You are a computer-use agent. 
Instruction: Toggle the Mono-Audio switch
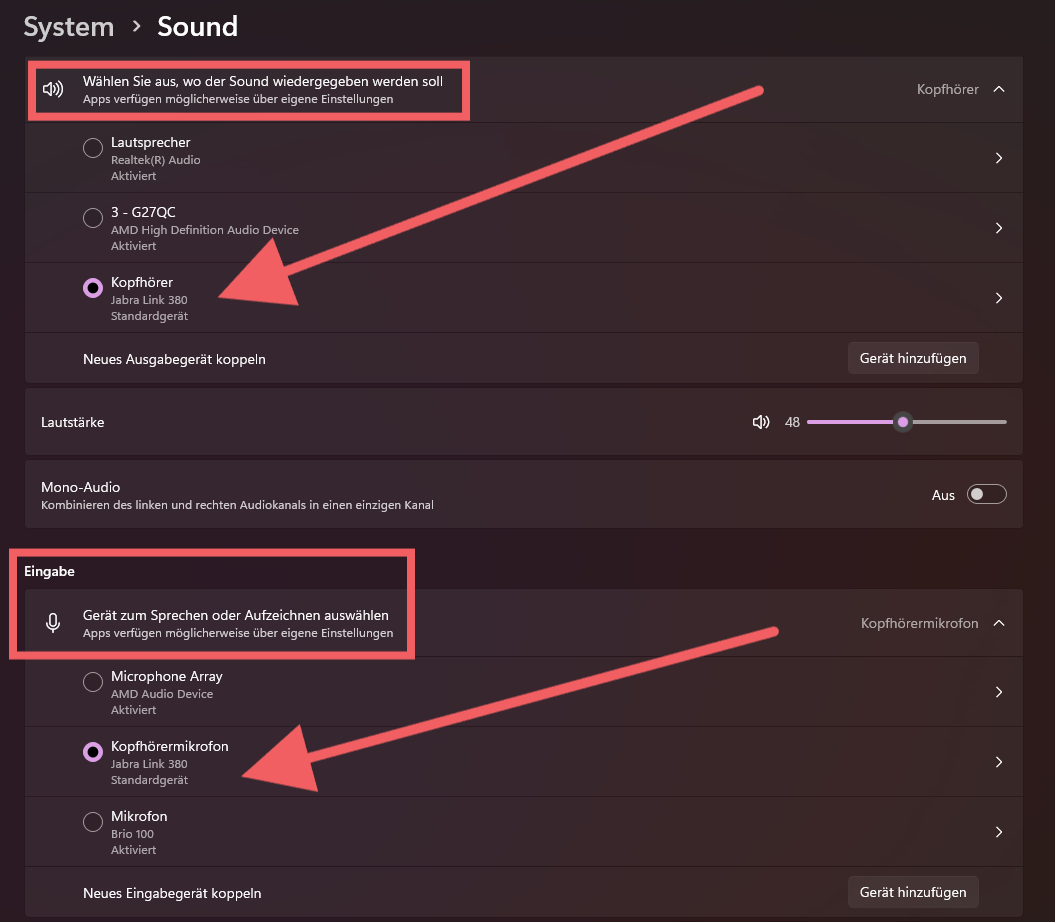(x=986, y=495)
